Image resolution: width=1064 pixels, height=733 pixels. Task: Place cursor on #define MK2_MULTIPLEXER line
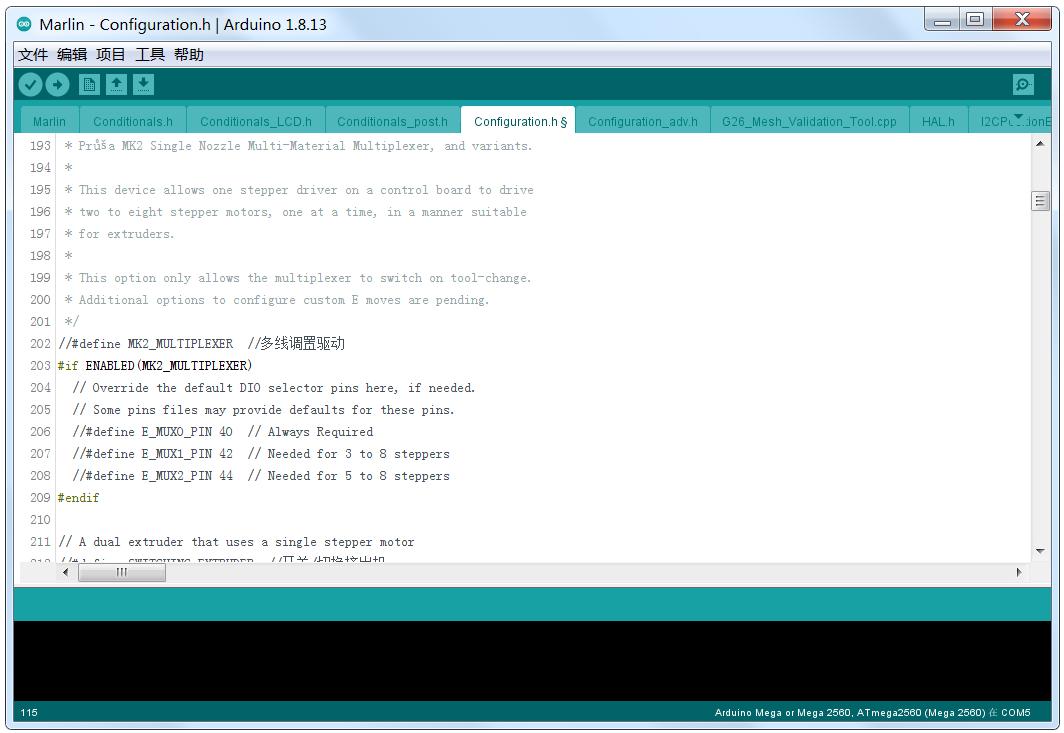click(x=180, y=344)
